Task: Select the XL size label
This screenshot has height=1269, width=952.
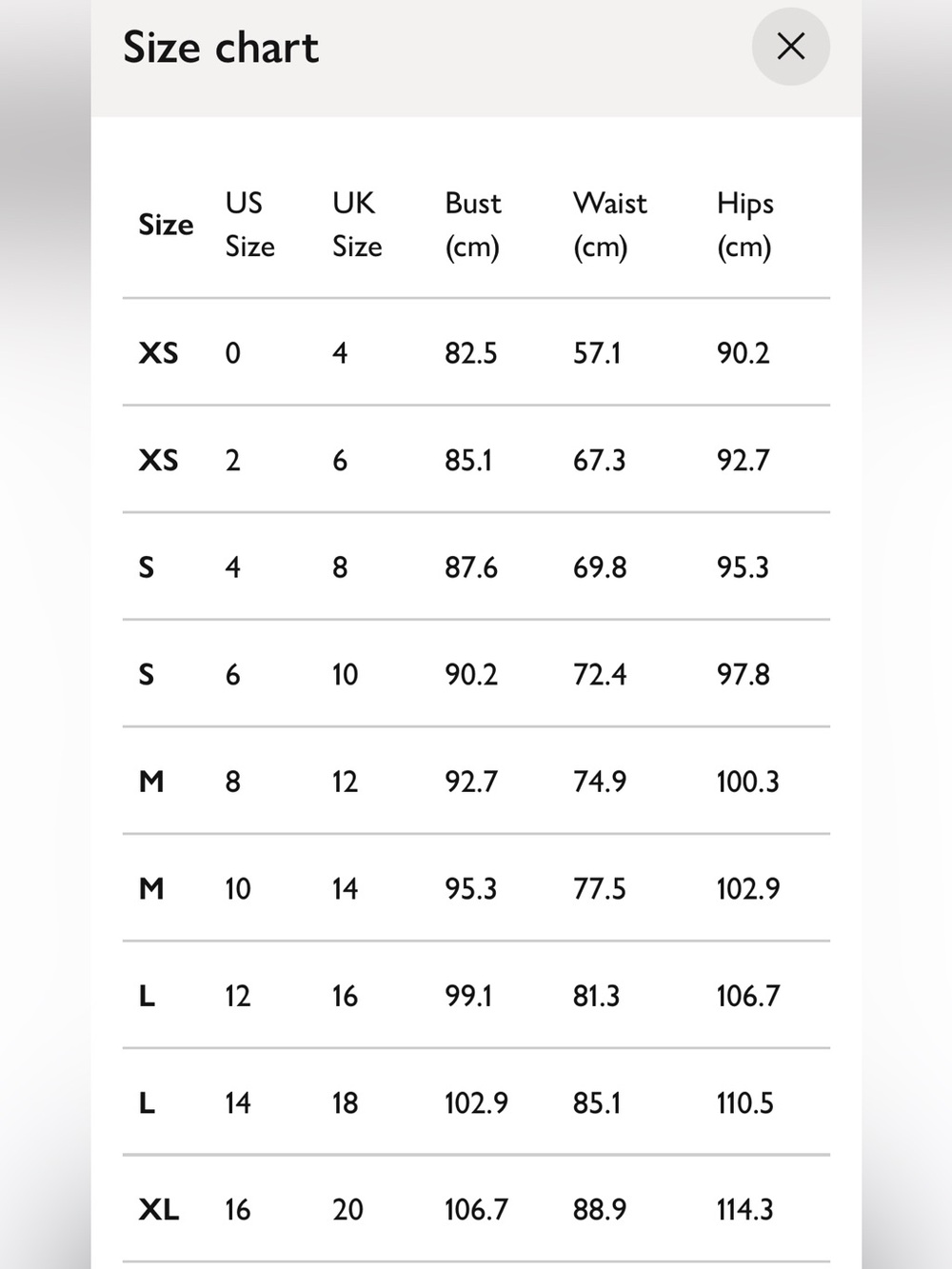Action: [x=158, y=1209]
